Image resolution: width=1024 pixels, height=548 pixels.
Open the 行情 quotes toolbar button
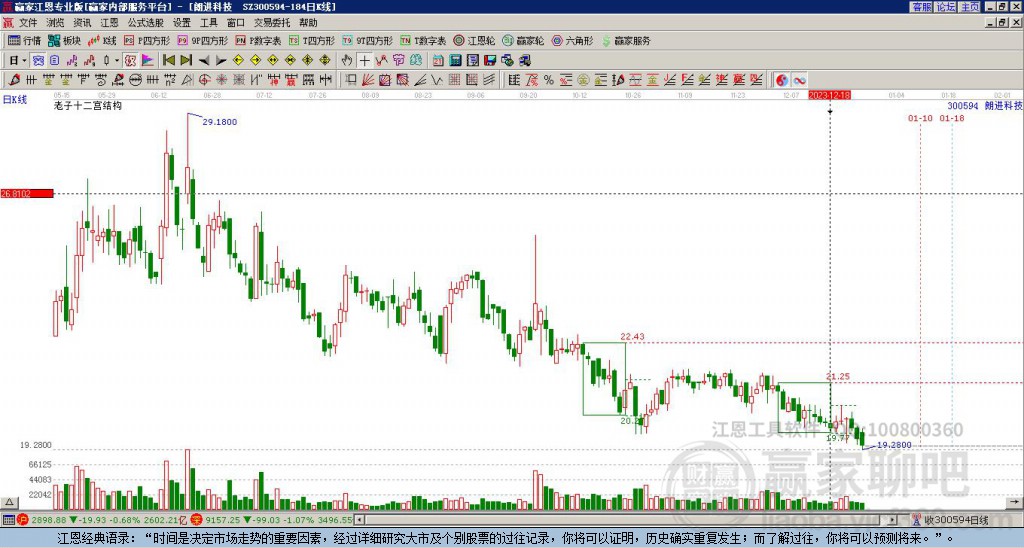tap(24, 40)
